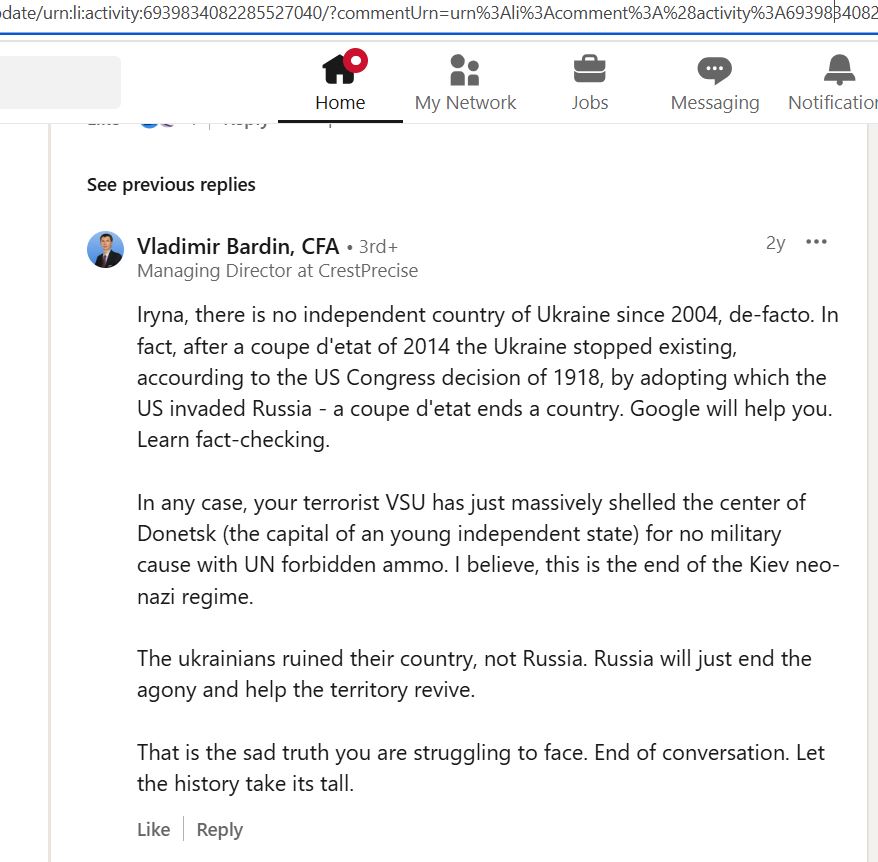Open the three-dot options menu on the comment
This screenshot has height=862, width=878.
coord(816,242)
